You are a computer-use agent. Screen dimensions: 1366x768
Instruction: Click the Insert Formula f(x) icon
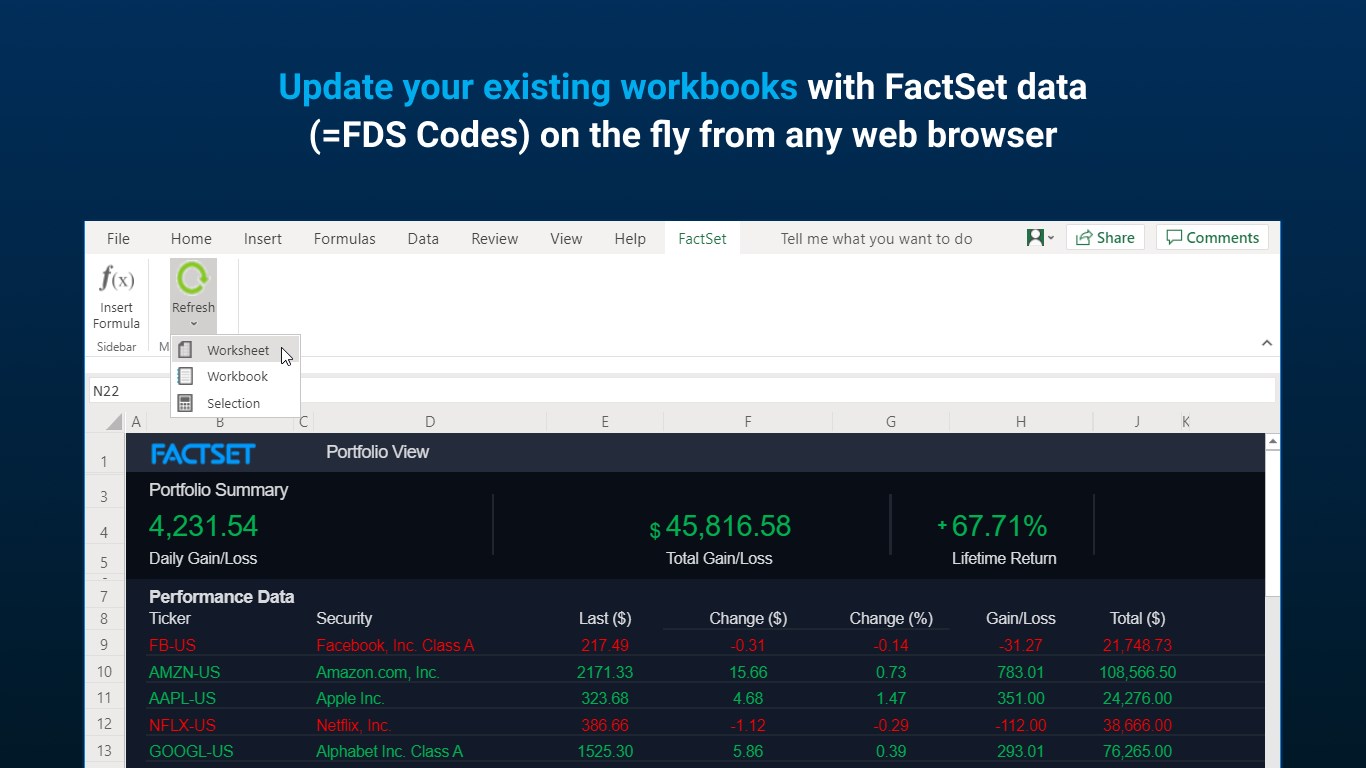point(116,279)
